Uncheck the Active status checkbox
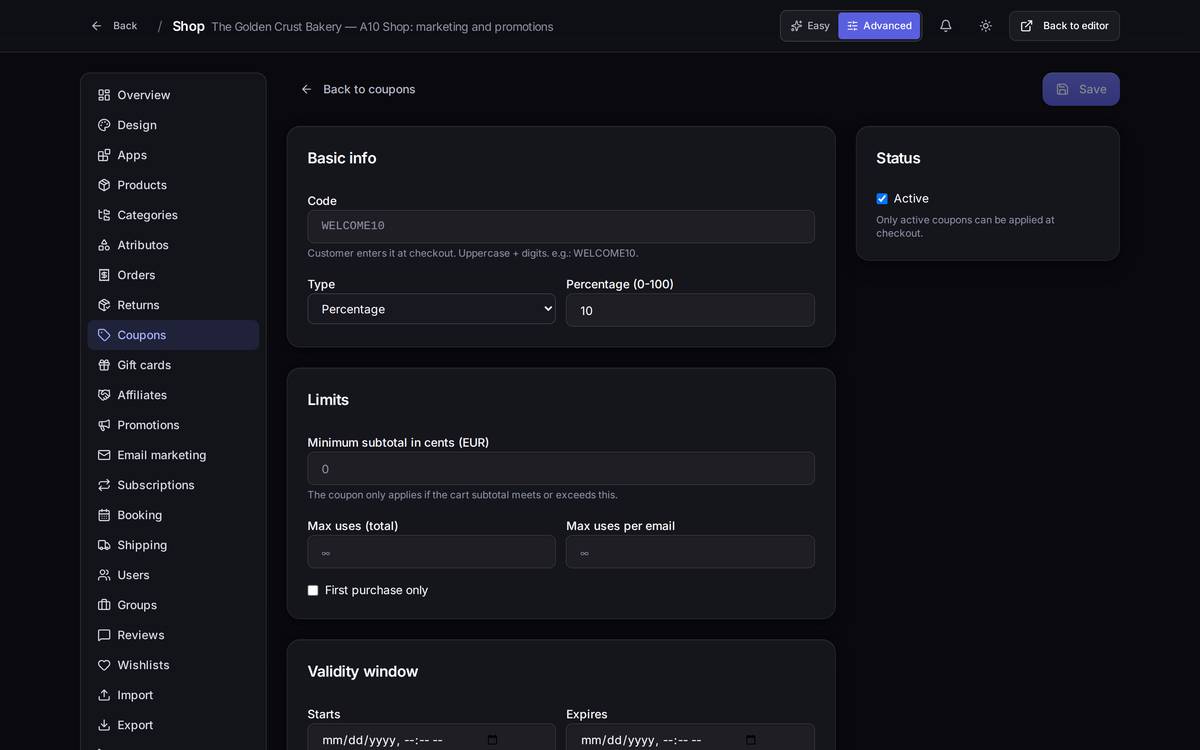The height and width of the screenshot is (750, 1200). tap(882, 199)
